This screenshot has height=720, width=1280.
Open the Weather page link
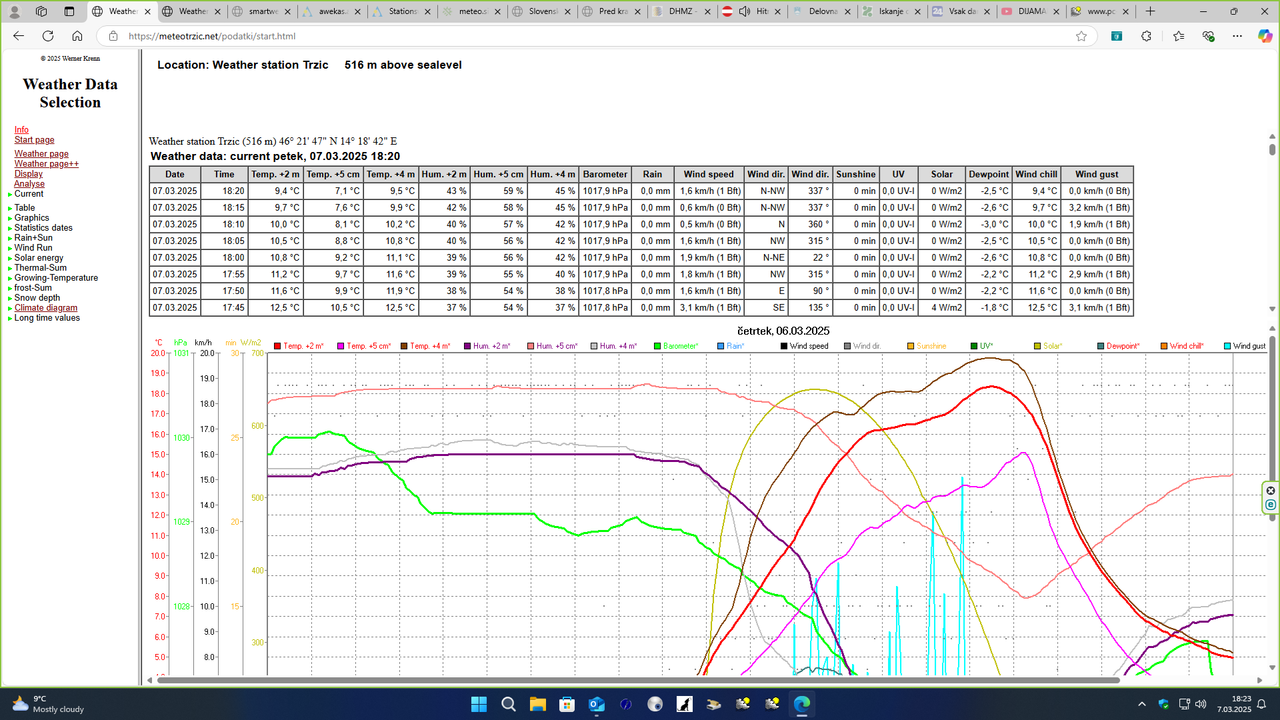[41, 154]
